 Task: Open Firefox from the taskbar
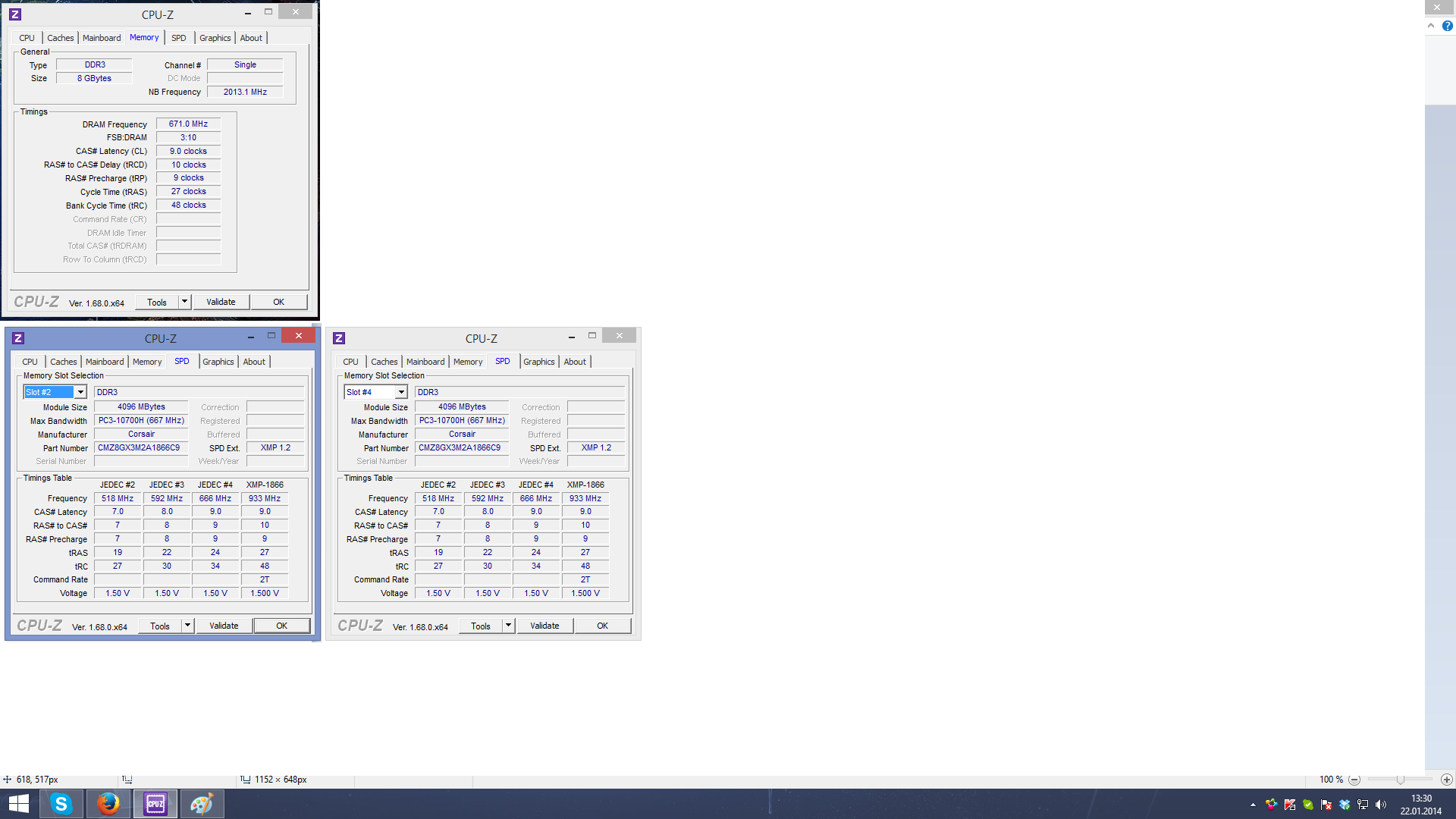[x=108, y=804]
